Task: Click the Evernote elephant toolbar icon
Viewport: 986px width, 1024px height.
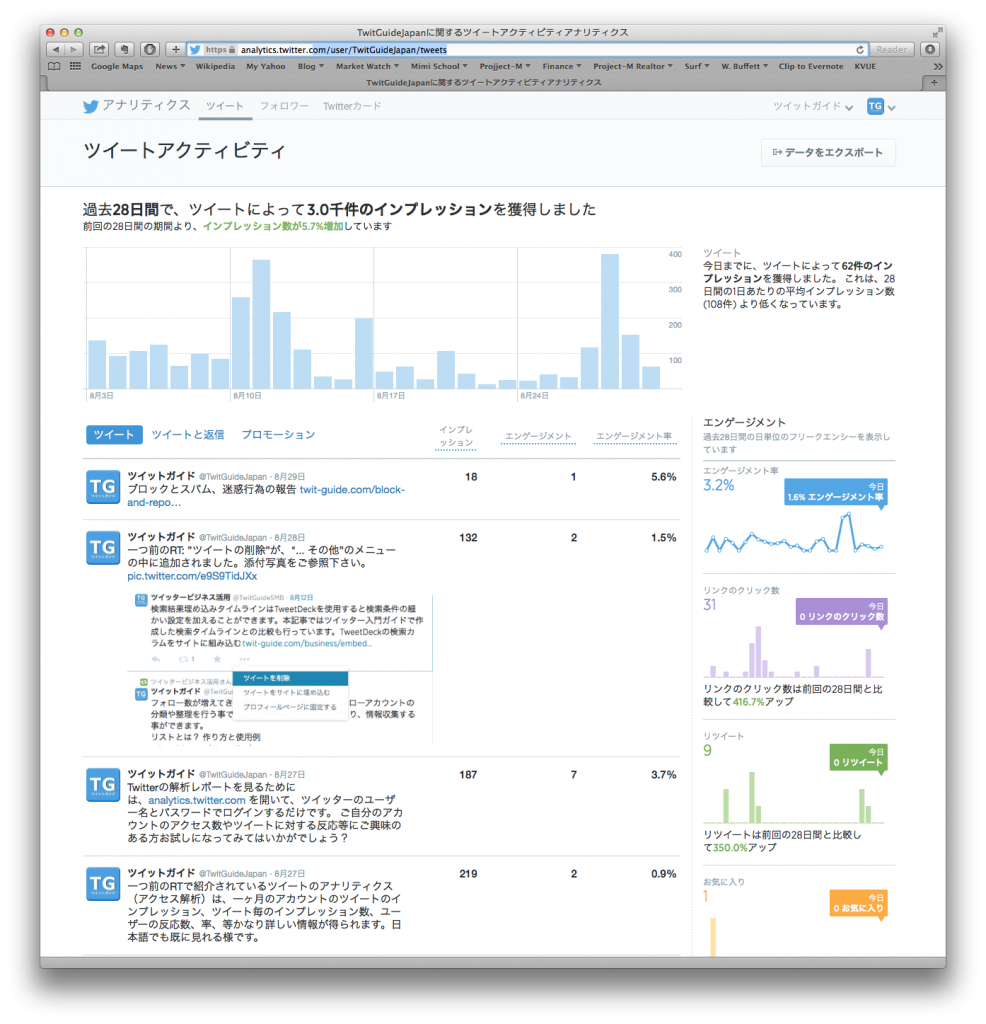Action: pos(124,50)
